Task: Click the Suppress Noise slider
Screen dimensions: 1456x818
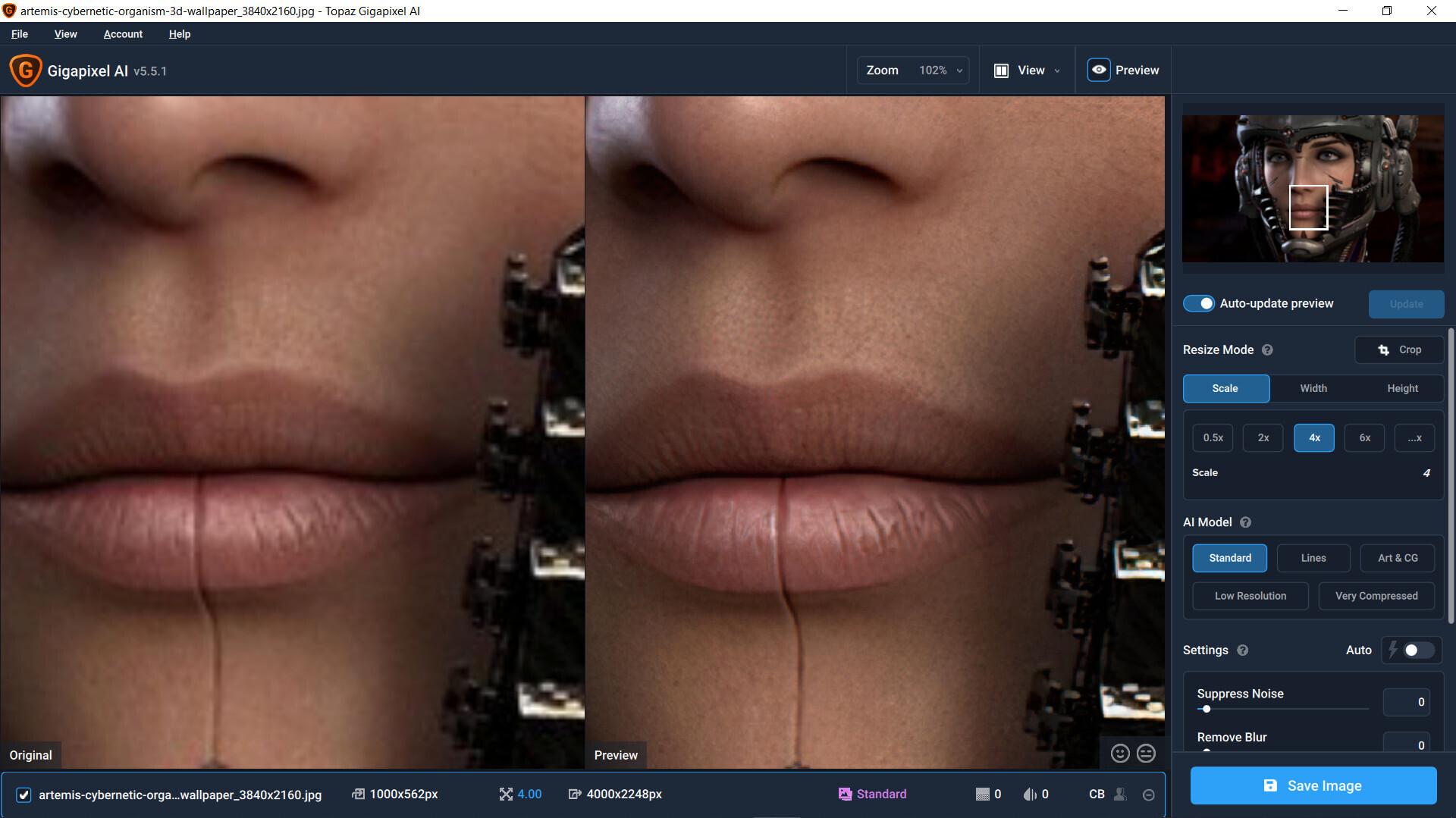Action: (x=1282, y=709)
